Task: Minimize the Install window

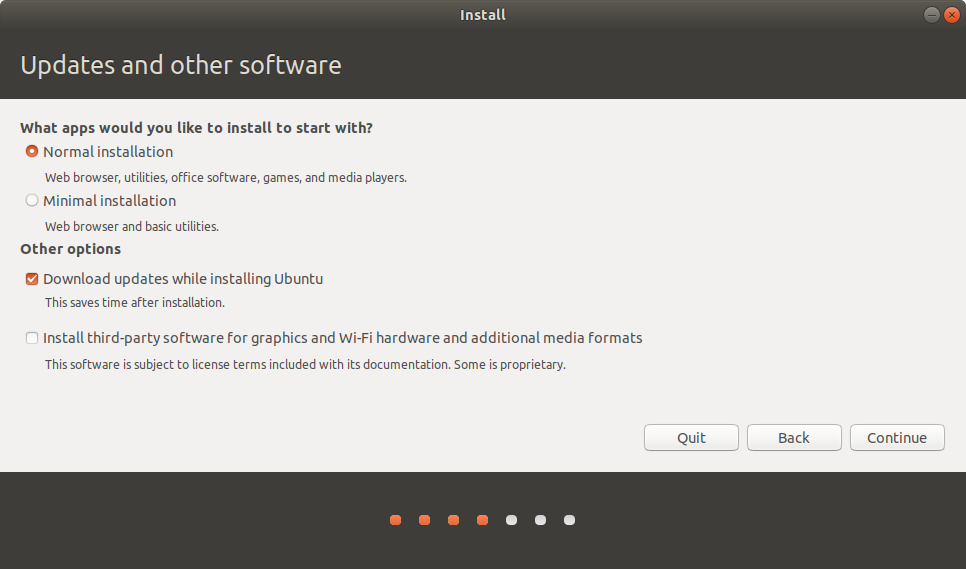Action: (932, 15)
